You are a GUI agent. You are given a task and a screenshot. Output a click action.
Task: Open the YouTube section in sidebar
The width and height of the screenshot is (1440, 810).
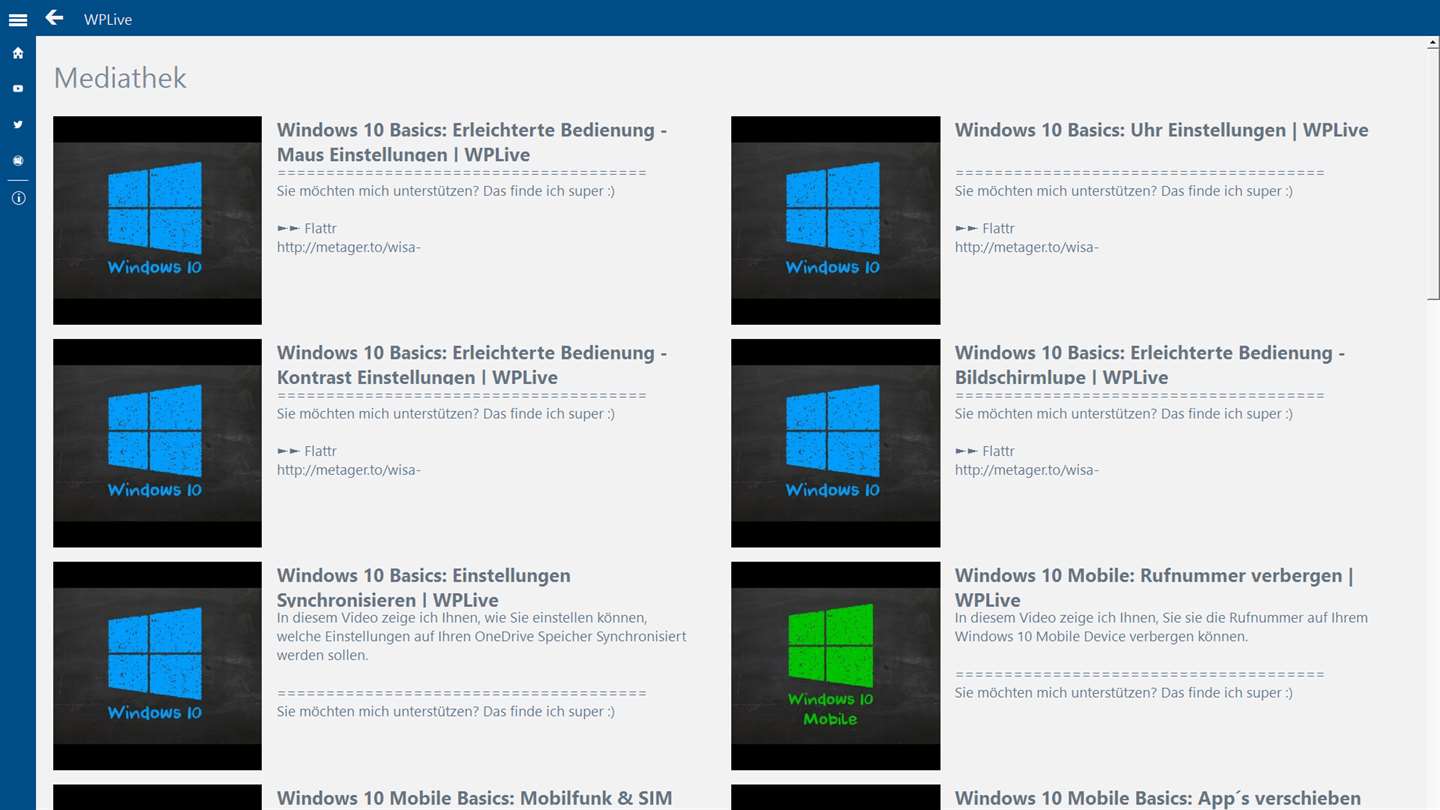18,89
